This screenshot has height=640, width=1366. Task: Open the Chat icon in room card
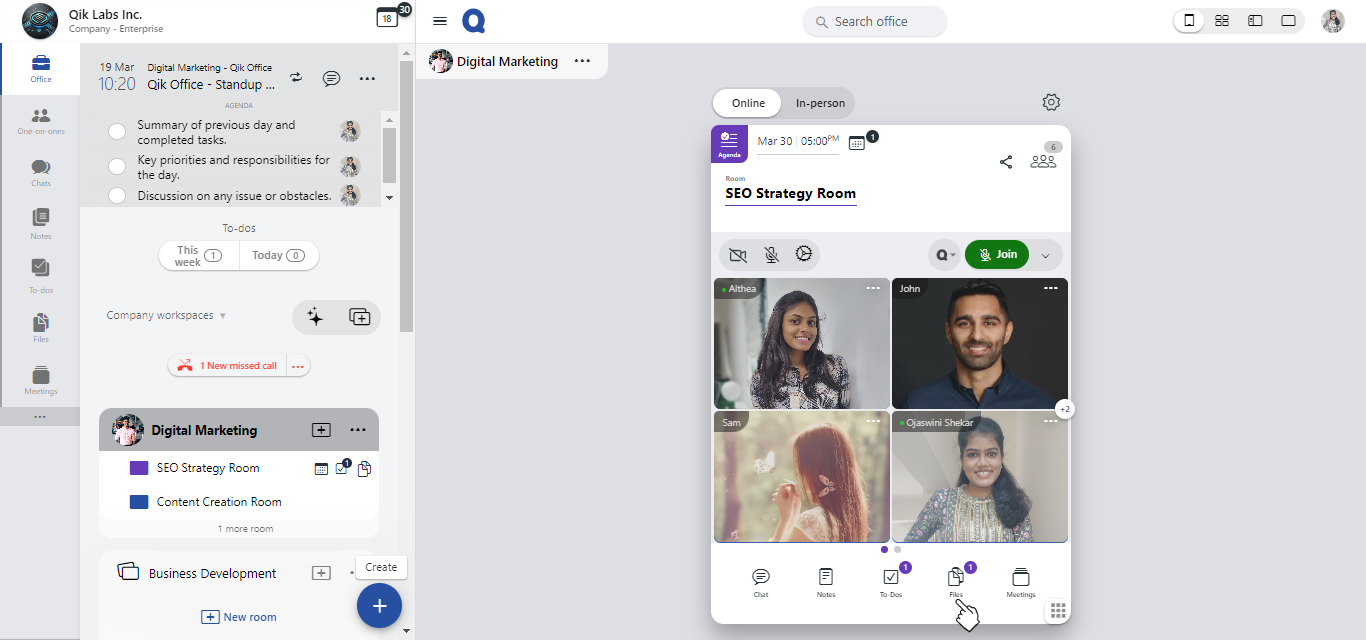pos(761,581)
